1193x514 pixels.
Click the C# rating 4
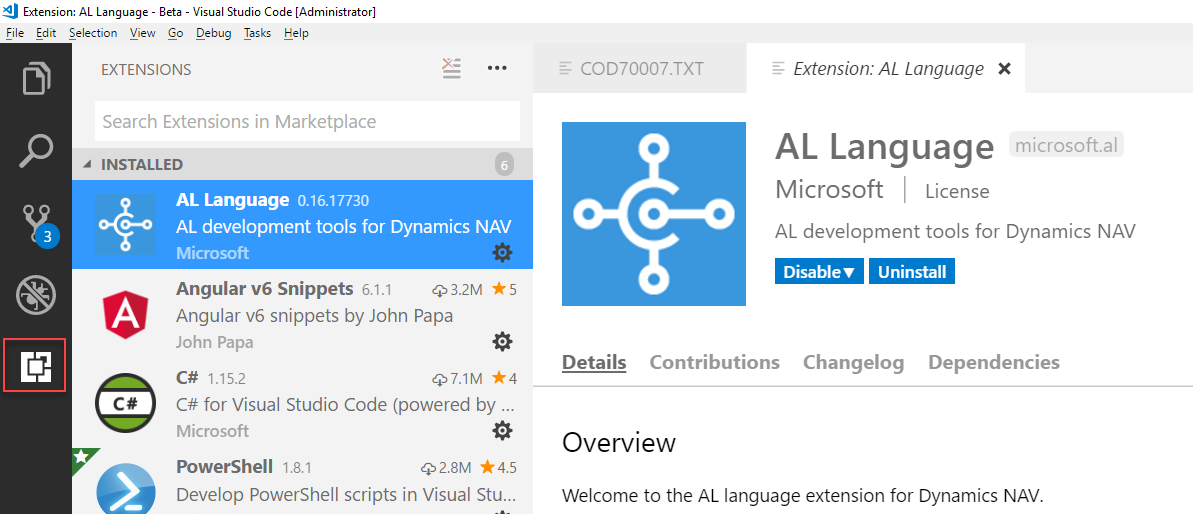[x=504, y=379]
